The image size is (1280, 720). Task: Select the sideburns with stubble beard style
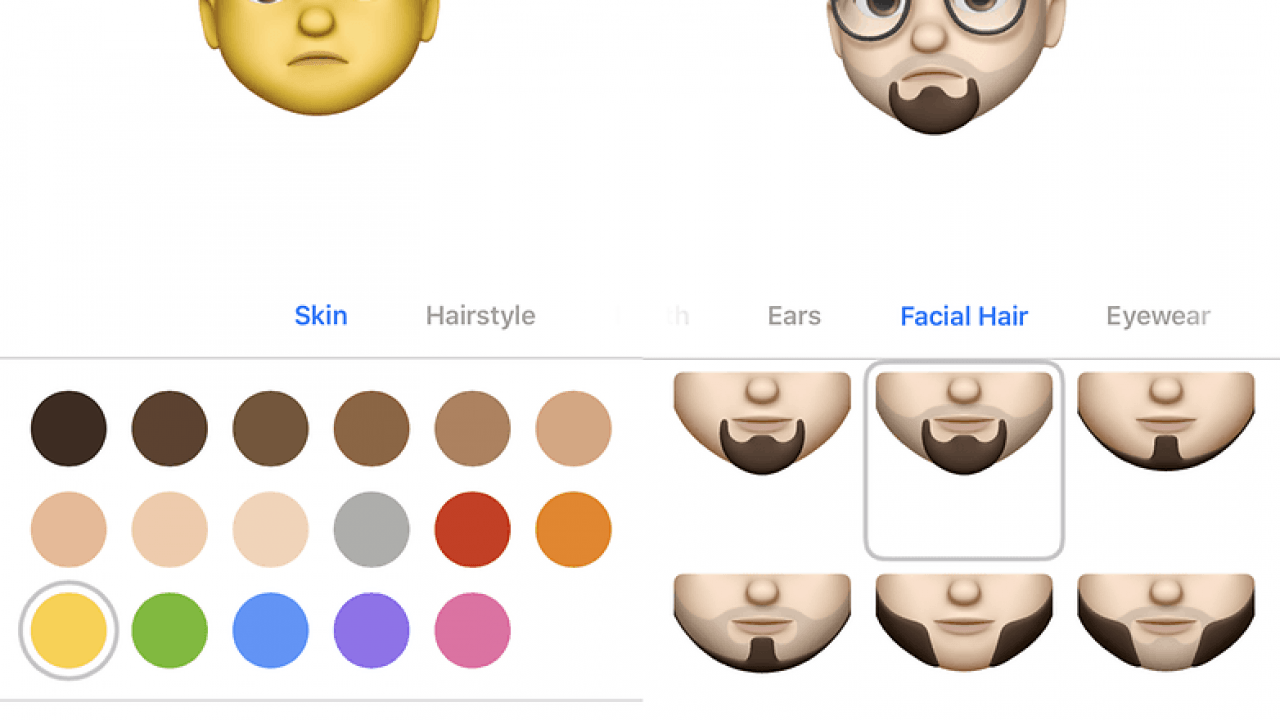click(x=1166, y=623)
